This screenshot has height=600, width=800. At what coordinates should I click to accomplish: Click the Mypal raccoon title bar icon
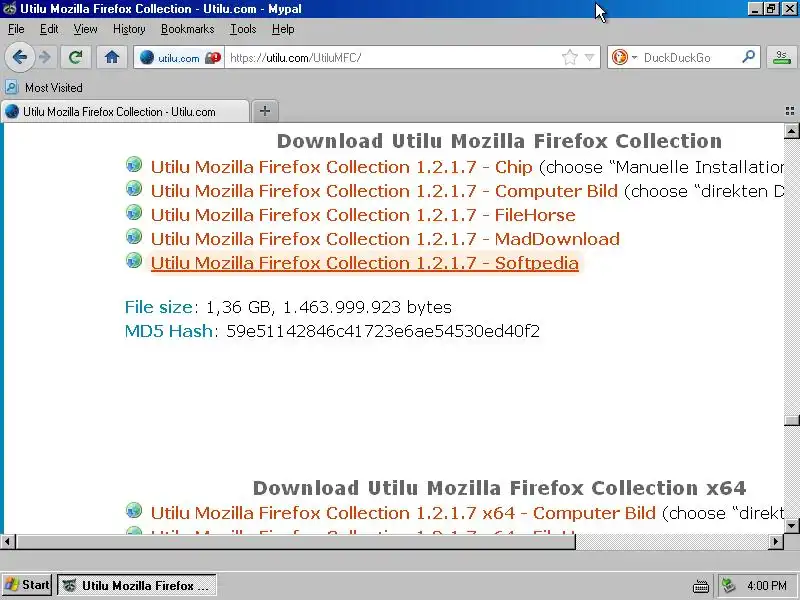coord(9,9)
